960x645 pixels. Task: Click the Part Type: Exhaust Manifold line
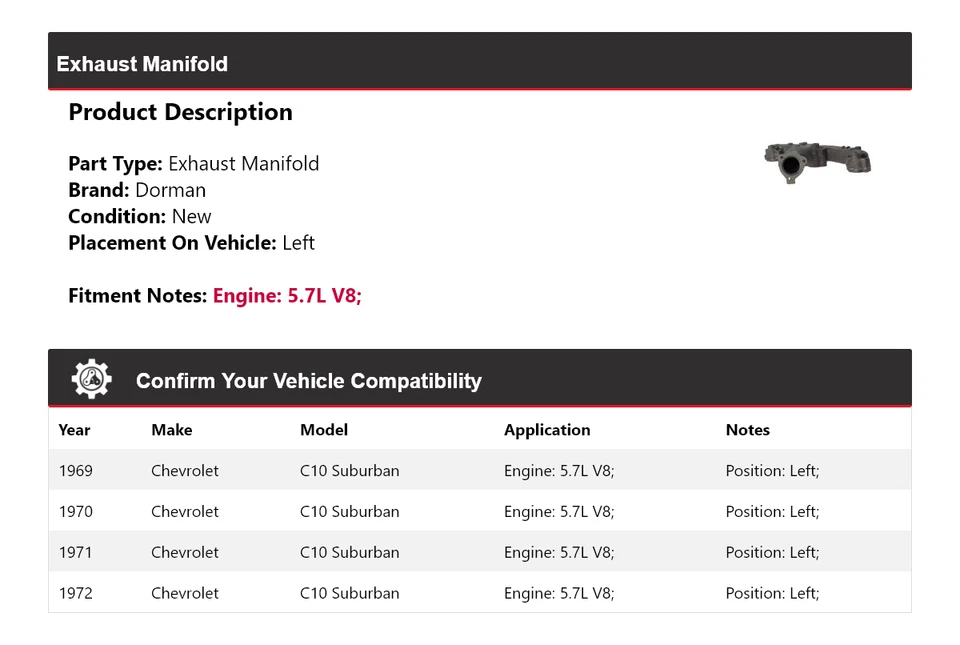(x=194, y=164)
